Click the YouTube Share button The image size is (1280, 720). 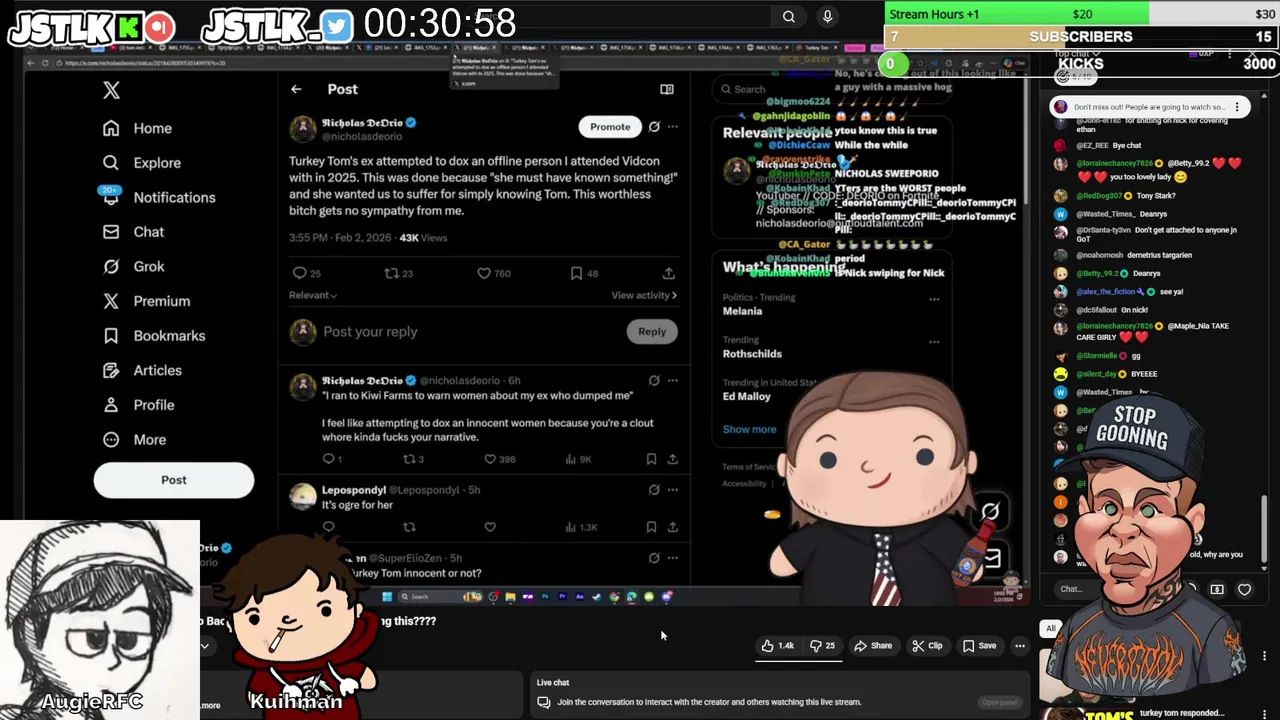(x=873, y=646)
